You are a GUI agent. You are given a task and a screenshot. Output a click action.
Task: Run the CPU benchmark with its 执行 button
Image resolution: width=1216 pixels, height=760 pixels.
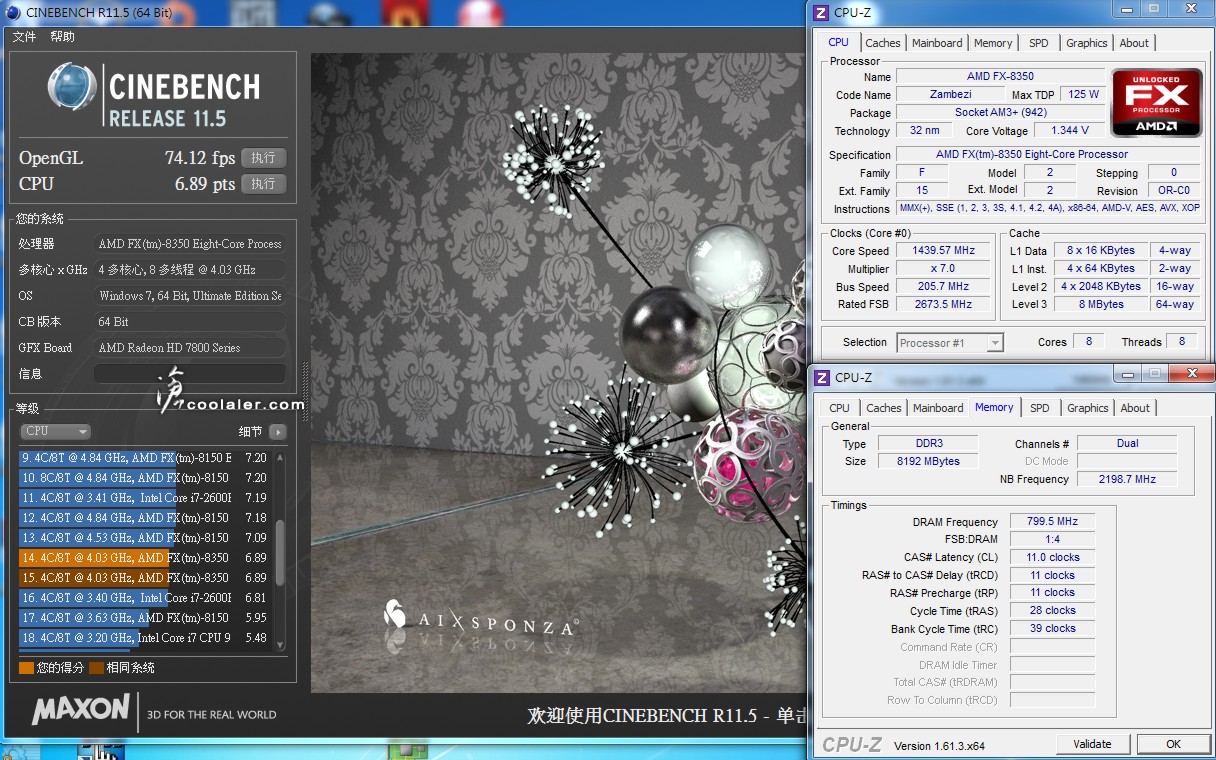pyautogui.click(x=263, y=184)
